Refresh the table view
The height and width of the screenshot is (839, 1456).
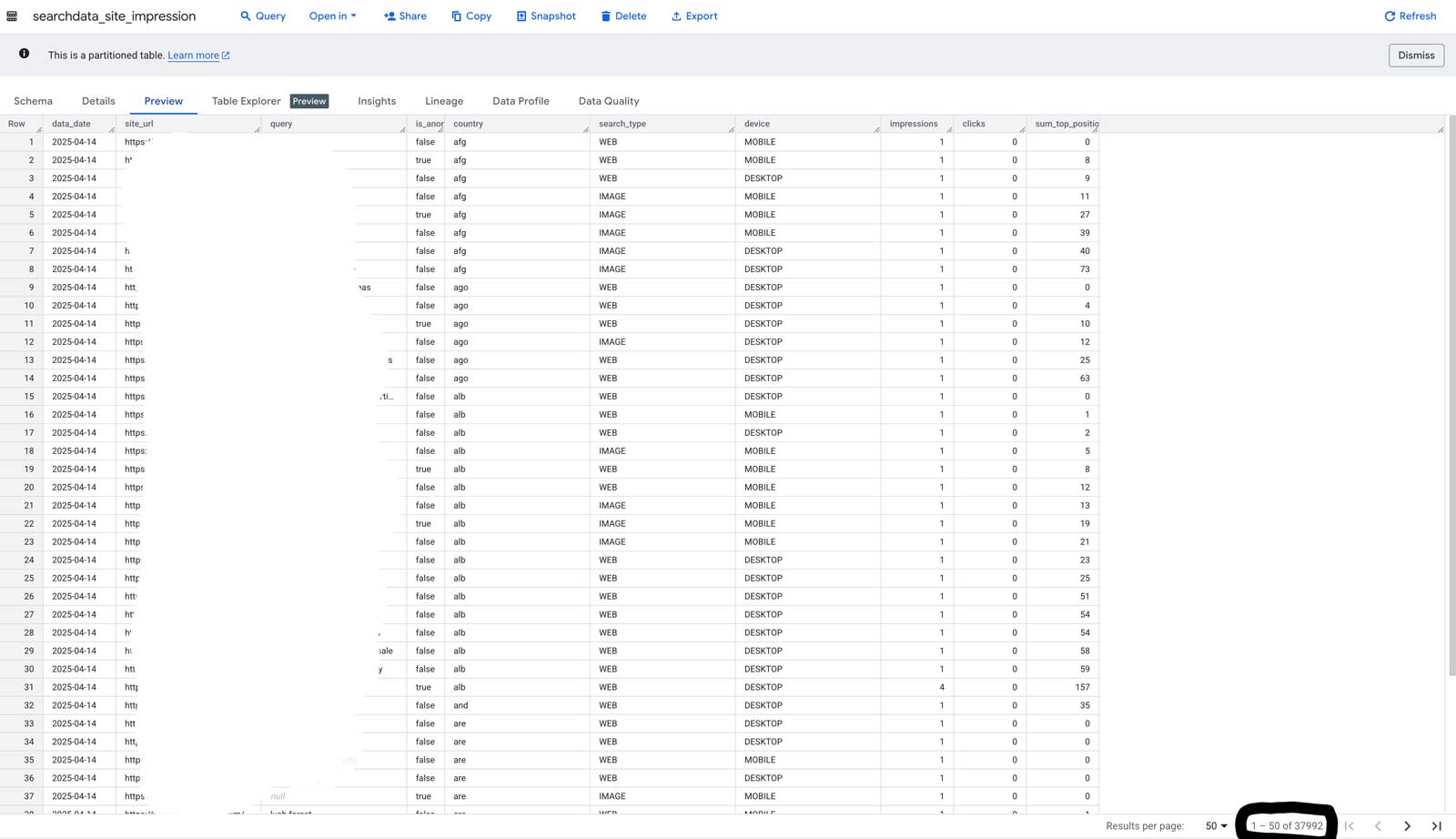(x=1410, y=15)
